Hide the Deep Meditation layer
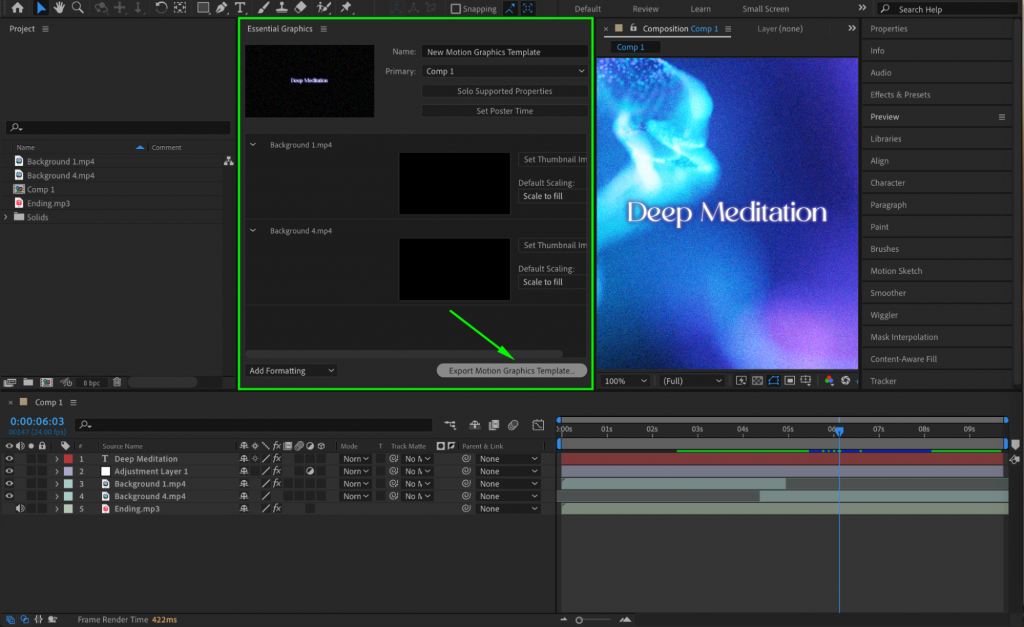1024x627 pixels. coord(9,458)
